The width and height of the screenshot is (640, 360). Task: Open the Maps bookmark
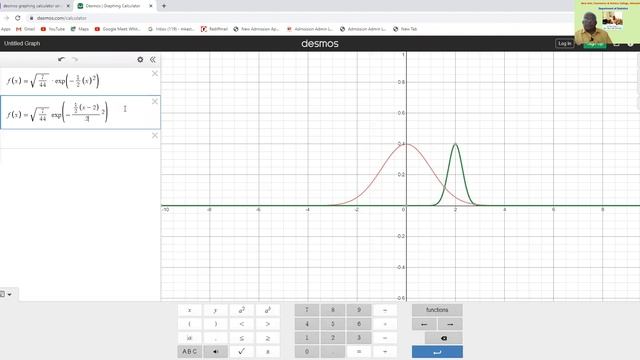click(x=80, y=29)
